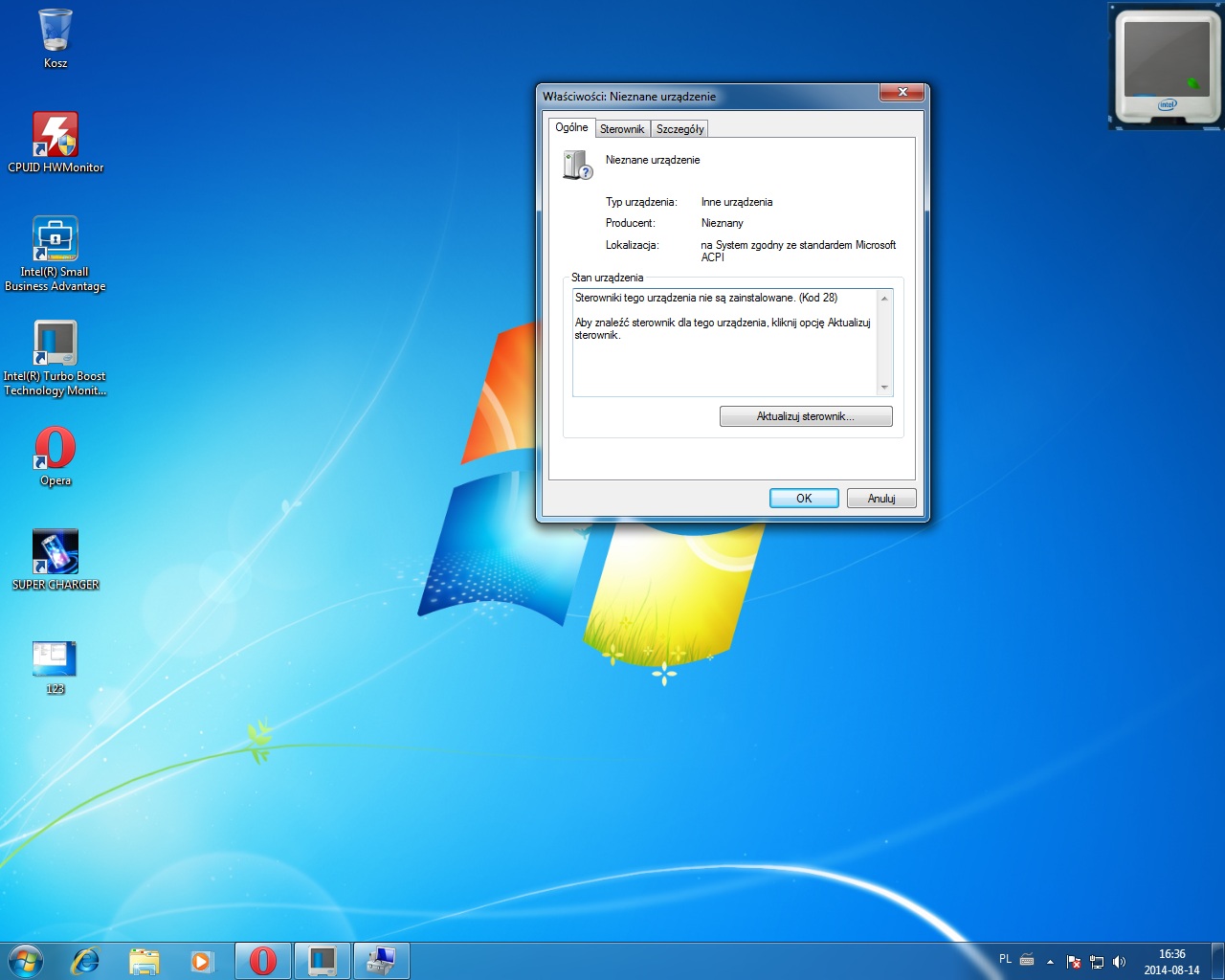Open the Kosz recycle bin icon

point(56,38)
